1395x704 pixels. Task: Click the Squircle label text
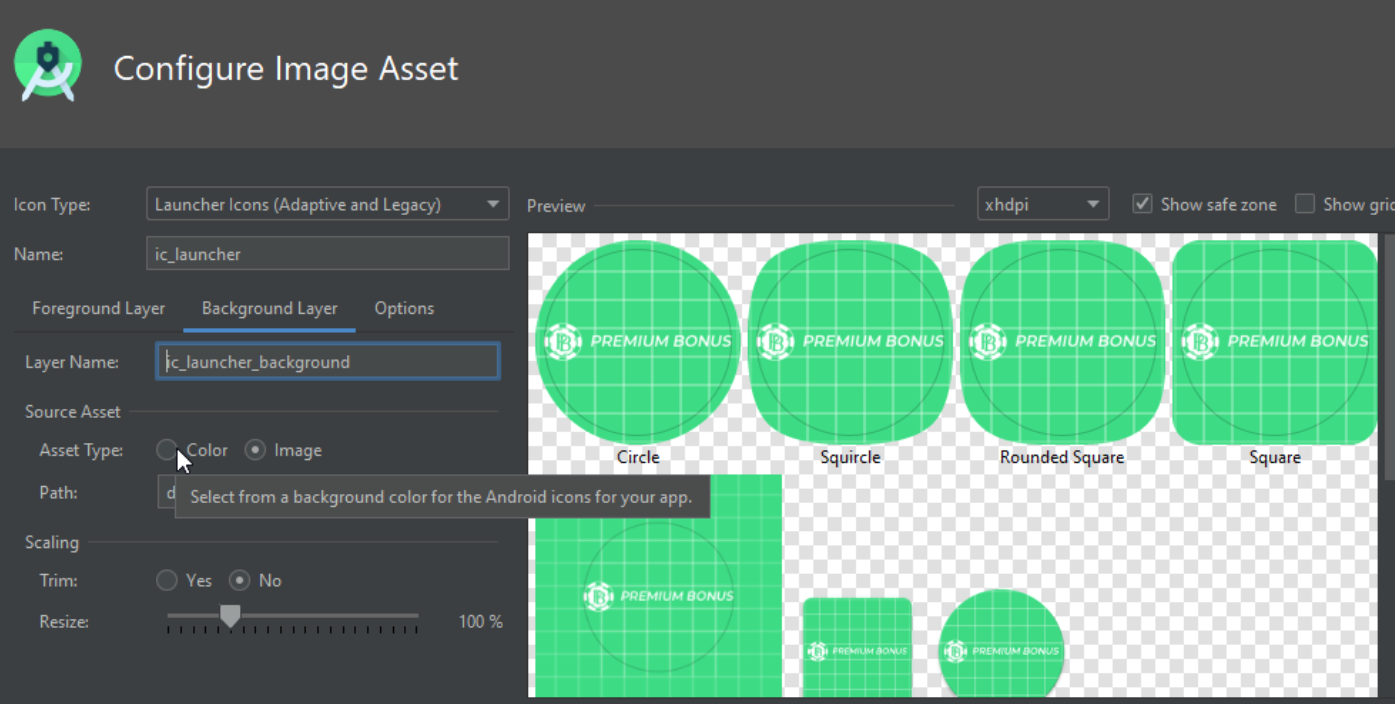850,457
